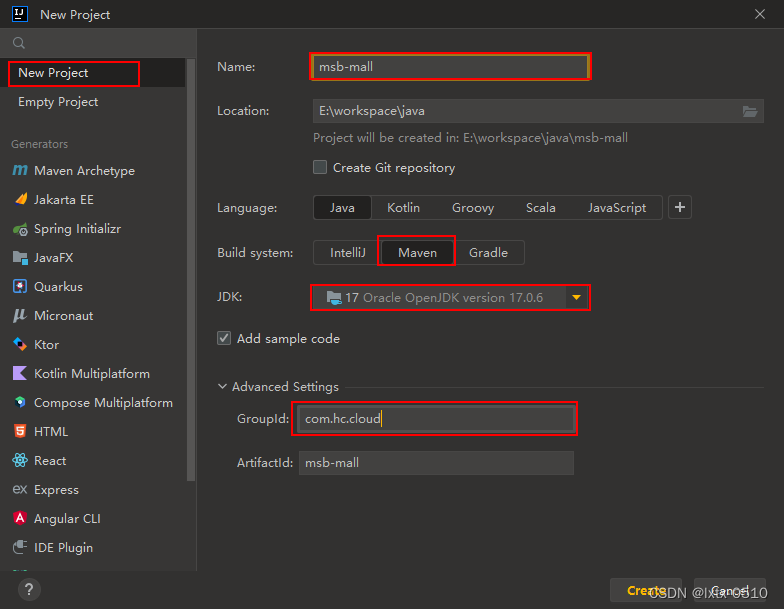Click the sidebar search field

[98, 43]
